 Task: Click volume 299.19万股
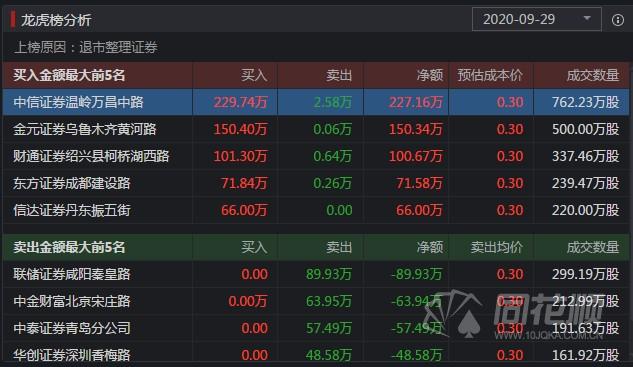point(585,274)
